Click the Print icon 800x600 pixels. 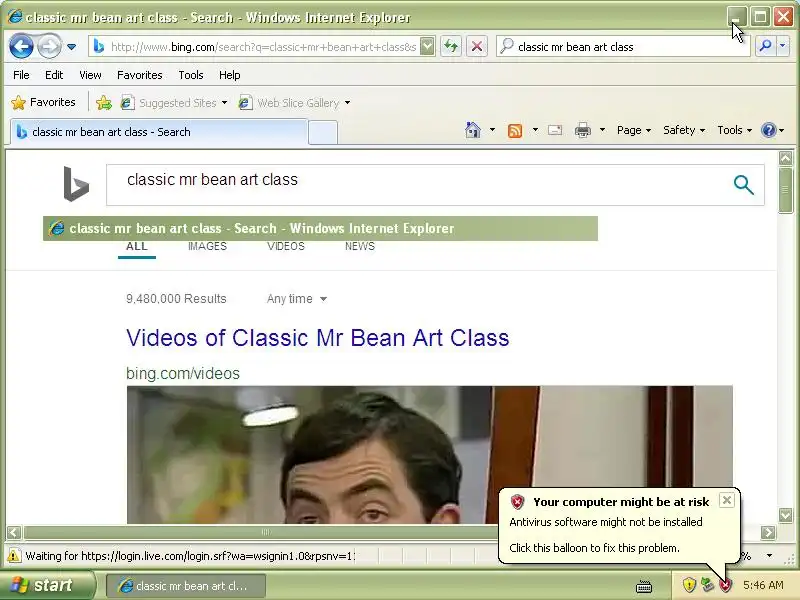click(x=583, y=131)
